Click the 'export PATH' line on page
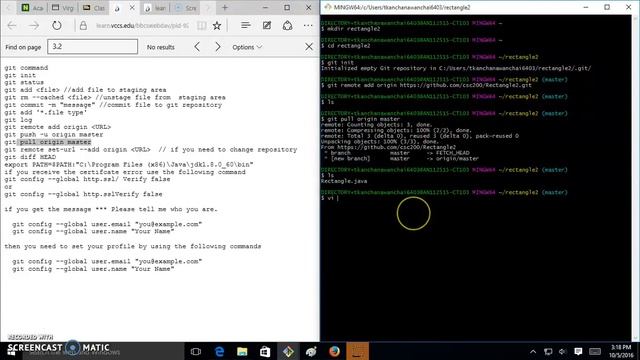 (x=129, y=164)
